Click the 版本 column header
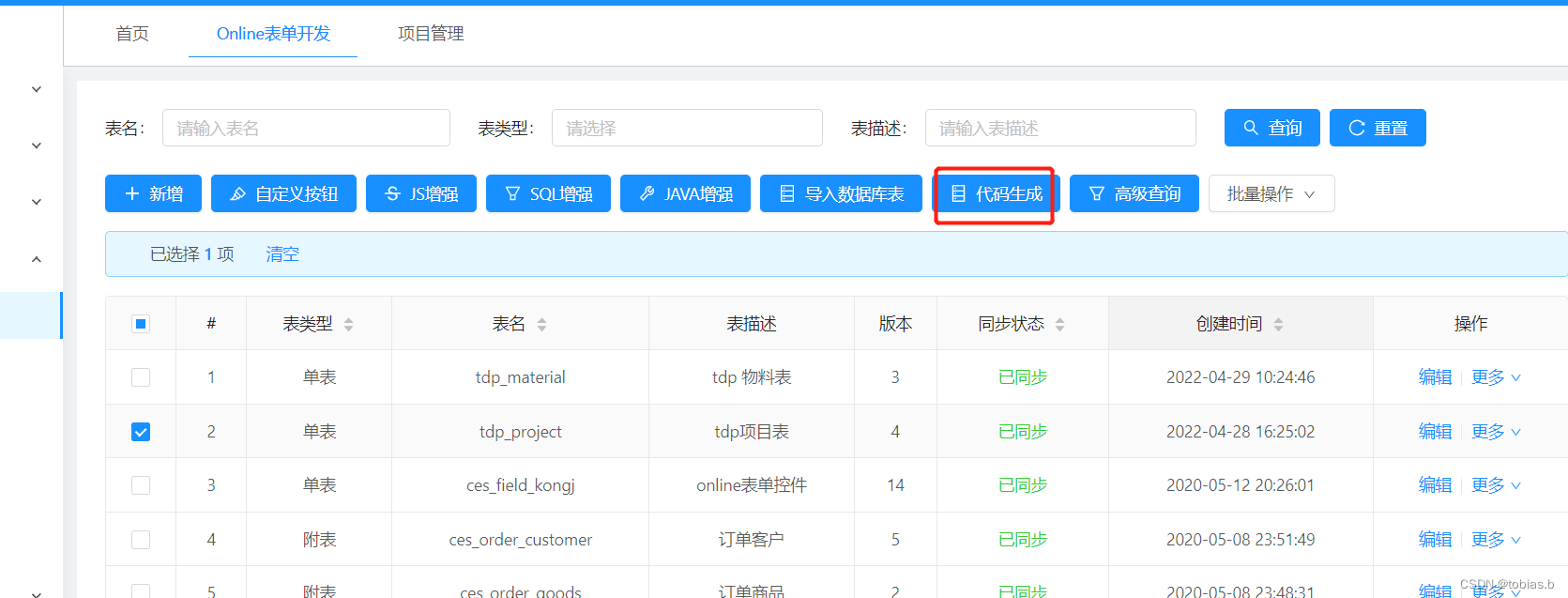The image size is (1568, 598). tap(895, 324)
